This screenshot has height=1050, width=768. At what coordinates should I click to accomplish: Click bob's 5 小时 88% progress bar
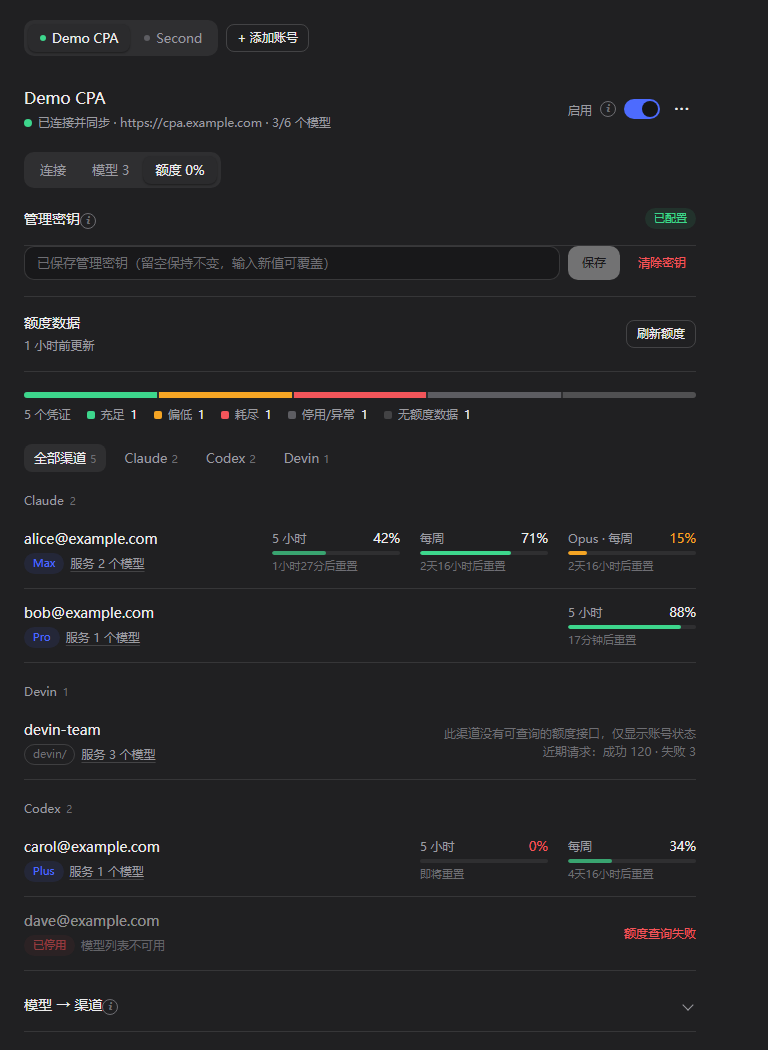click(x=632, y=627)
